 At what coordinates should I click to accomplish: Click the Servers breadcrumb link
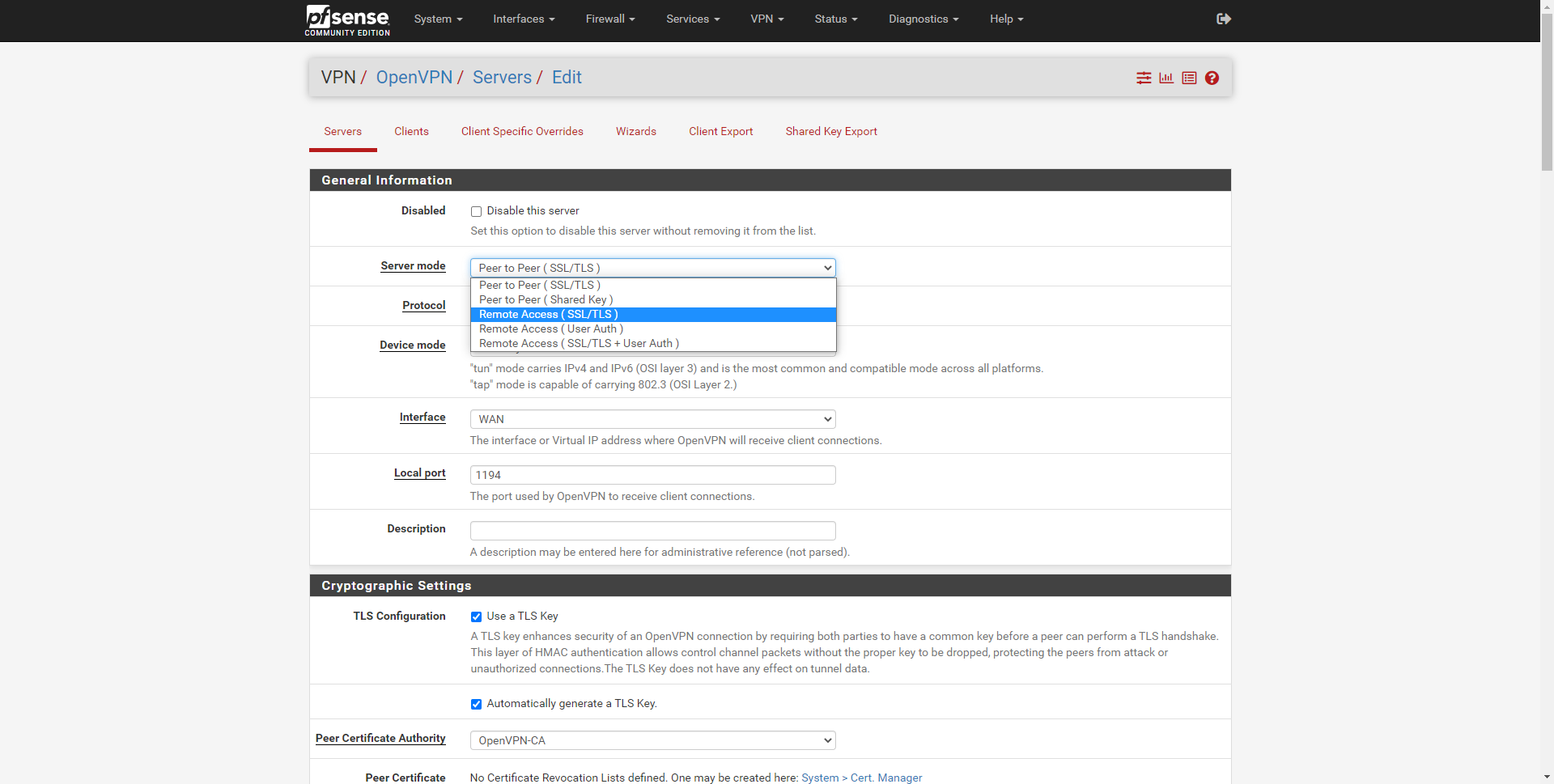[502, 78]
